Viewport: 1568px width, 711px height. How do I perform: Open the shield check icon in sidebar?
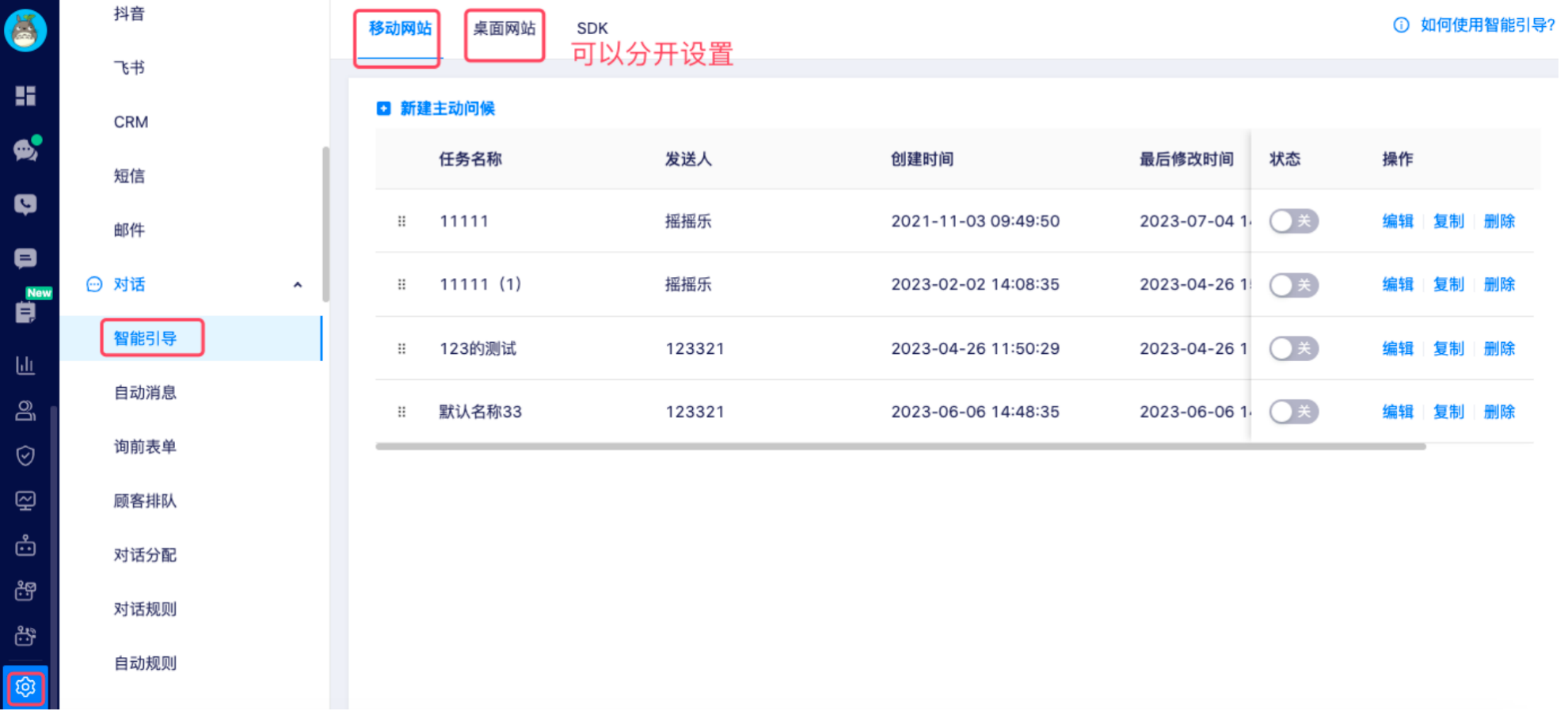(25, 455)
